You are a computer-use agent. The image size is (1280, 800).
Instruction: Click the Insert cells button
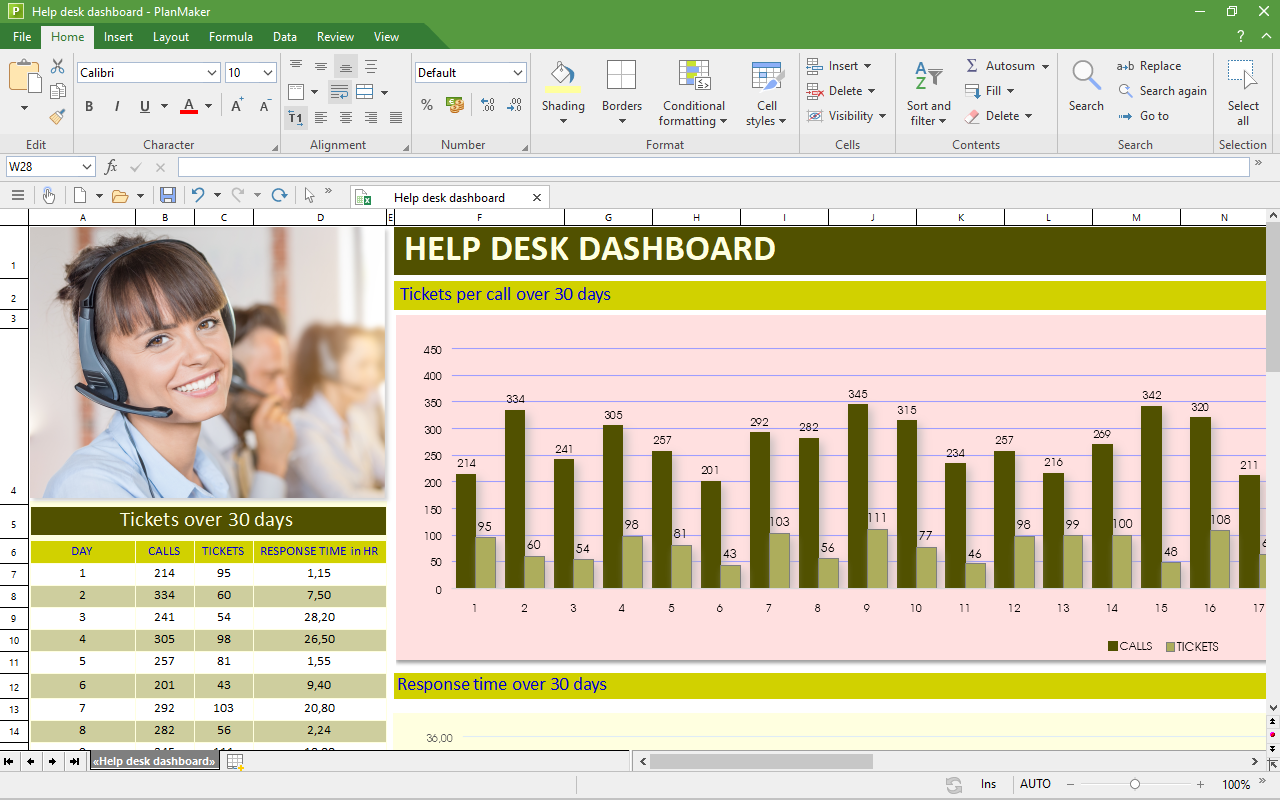tap(838, 66)
